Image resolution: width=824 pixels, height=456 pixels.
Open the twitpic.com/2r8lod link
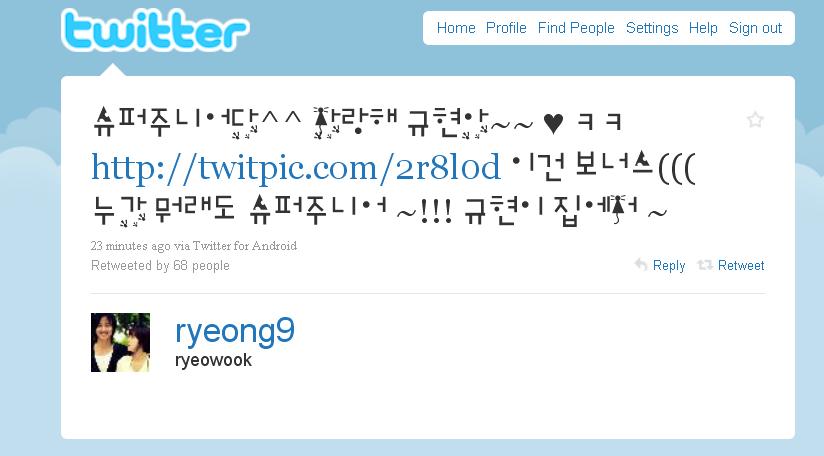(x=296, y=168)
